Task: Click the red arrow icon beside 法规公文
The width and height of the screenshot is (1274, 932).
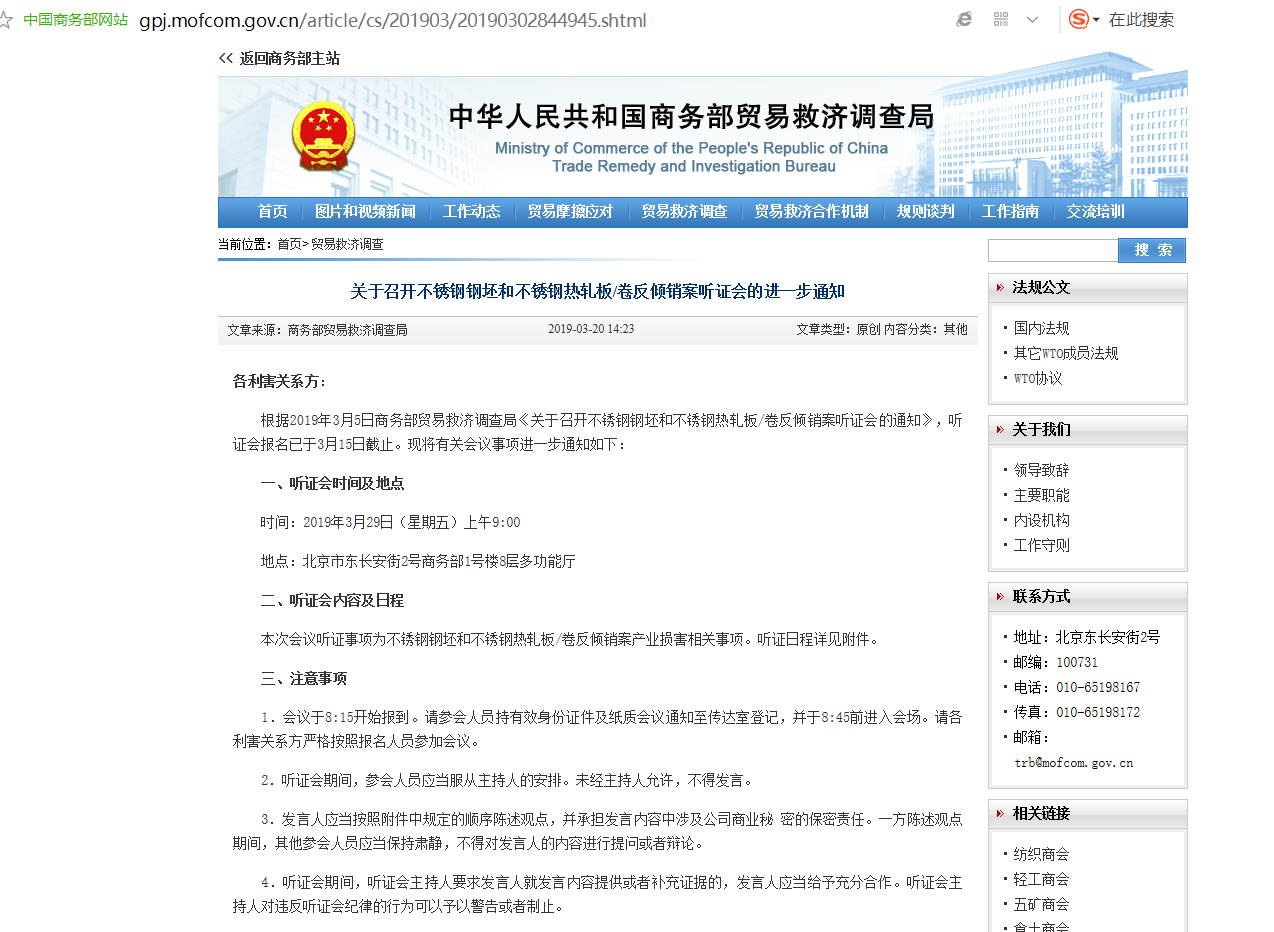Action: point(1000,288)
